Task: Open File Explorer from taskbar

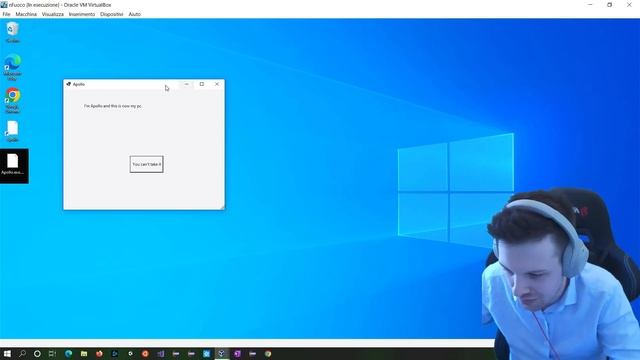Action: (84, 353)
